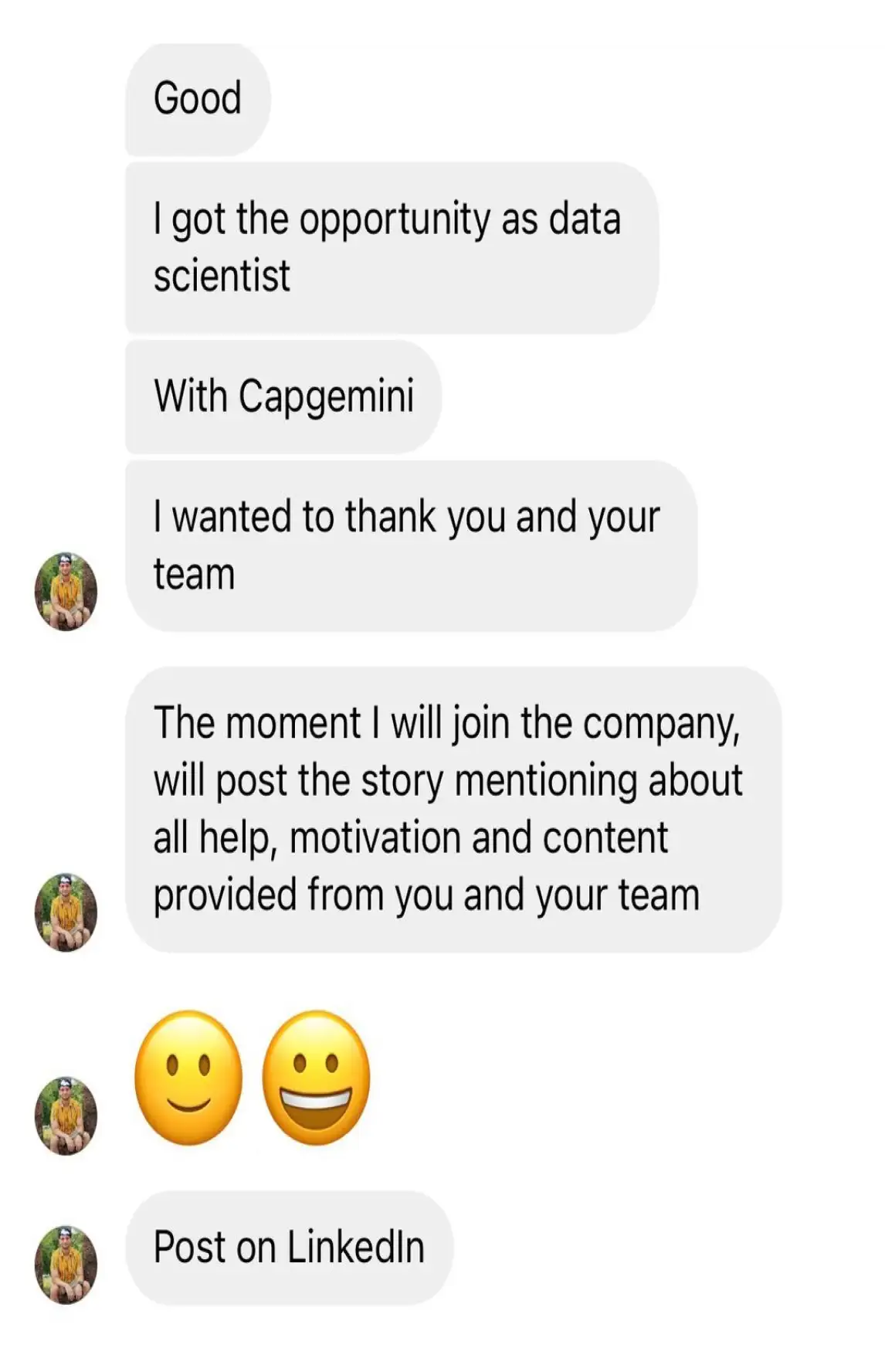Image resolution: width=885 pixels, height=1372 pixels.
Task: Select the 'With Capgemini' message bubble
Action: click(x=283, y=396)
